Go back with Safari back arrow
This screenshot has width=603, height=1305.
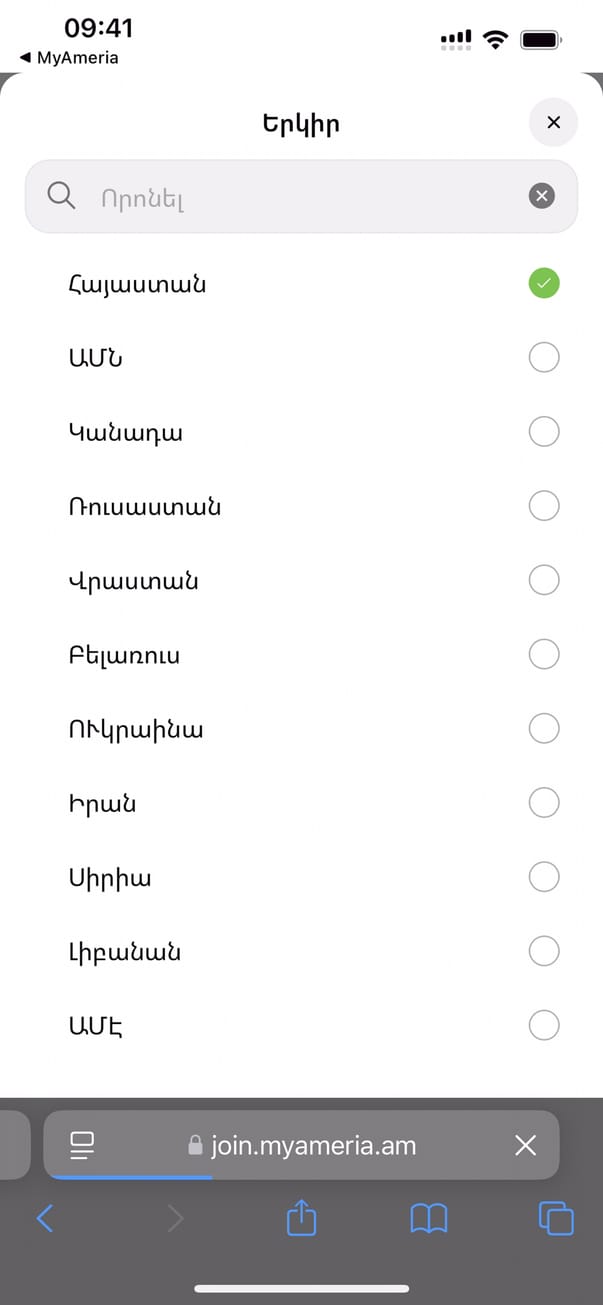click(x=45, y=1218)
